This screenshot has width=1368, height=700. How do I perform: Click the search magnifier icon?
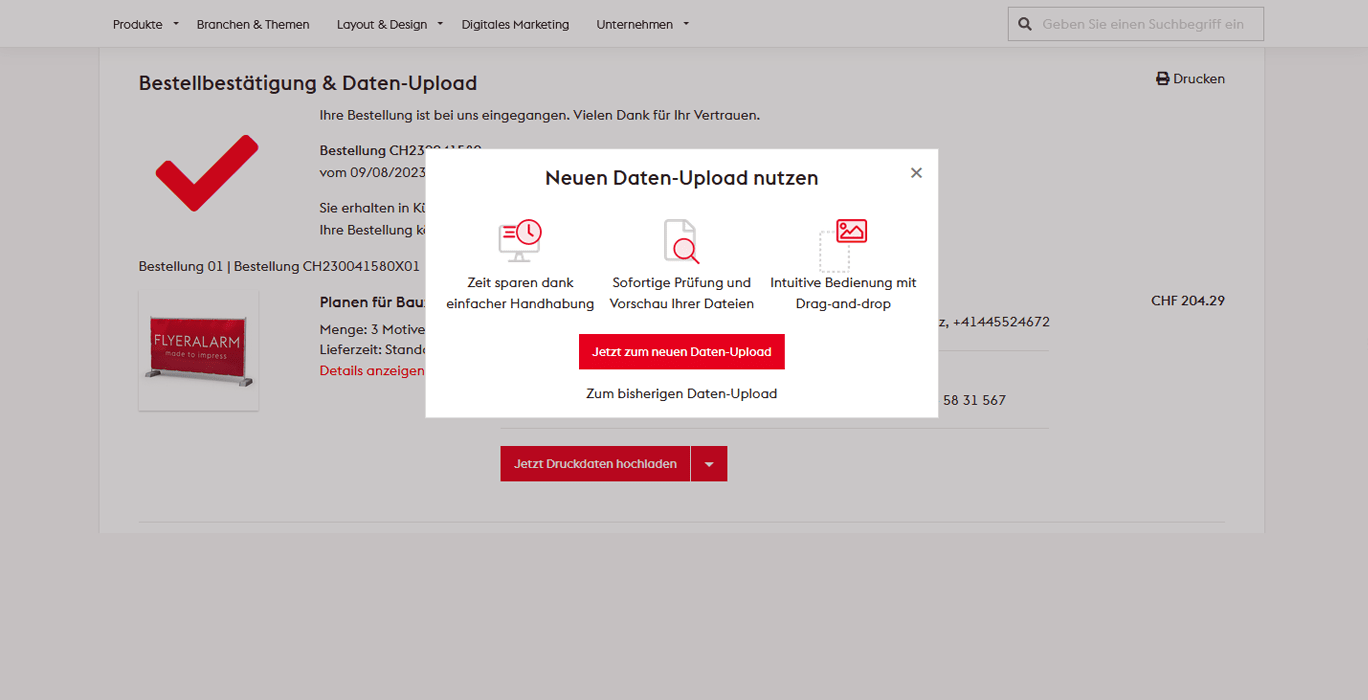[1025, 24]
